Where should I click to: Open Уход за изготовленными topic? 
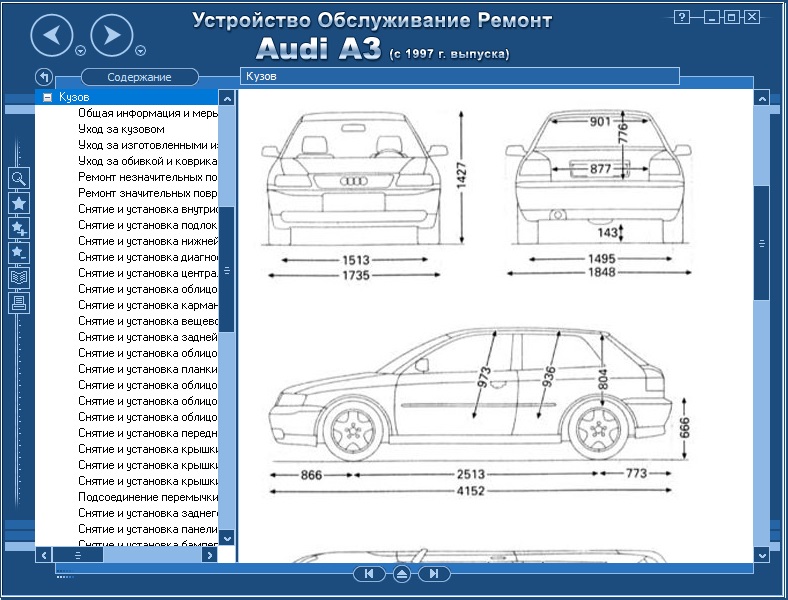(148, 145)
